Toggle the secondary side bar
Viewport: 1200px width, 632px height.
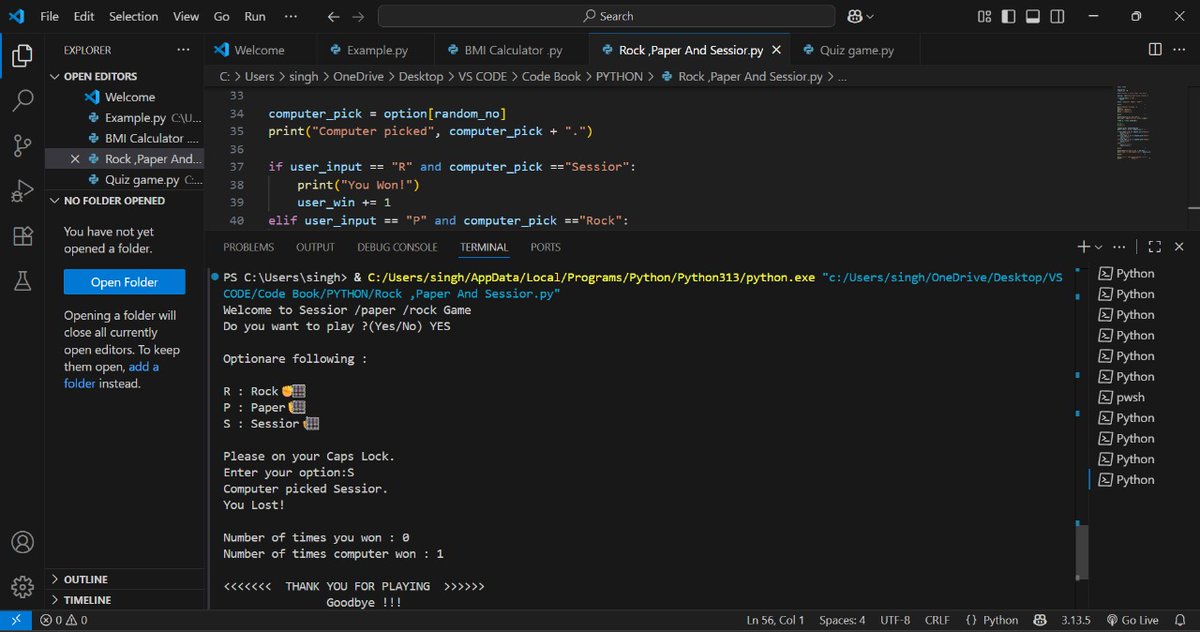coord(1057,16)
